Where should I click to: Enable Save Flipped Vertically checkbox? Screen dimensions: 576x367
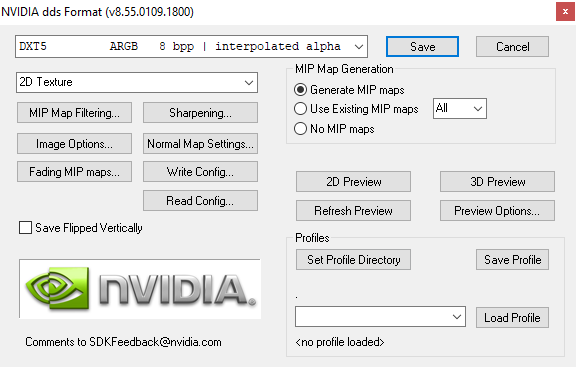(x=25, y=228)
